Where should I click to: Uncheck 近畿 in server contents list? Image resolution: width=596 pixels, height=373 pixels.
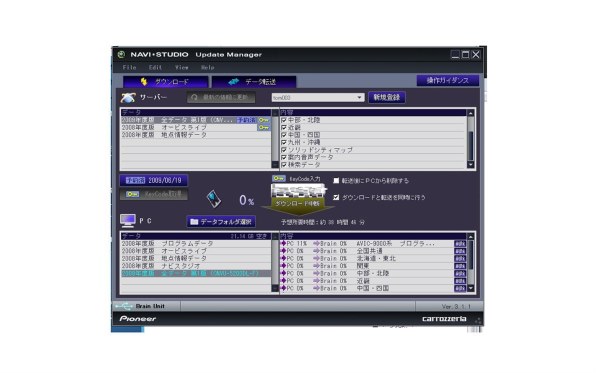284,127
